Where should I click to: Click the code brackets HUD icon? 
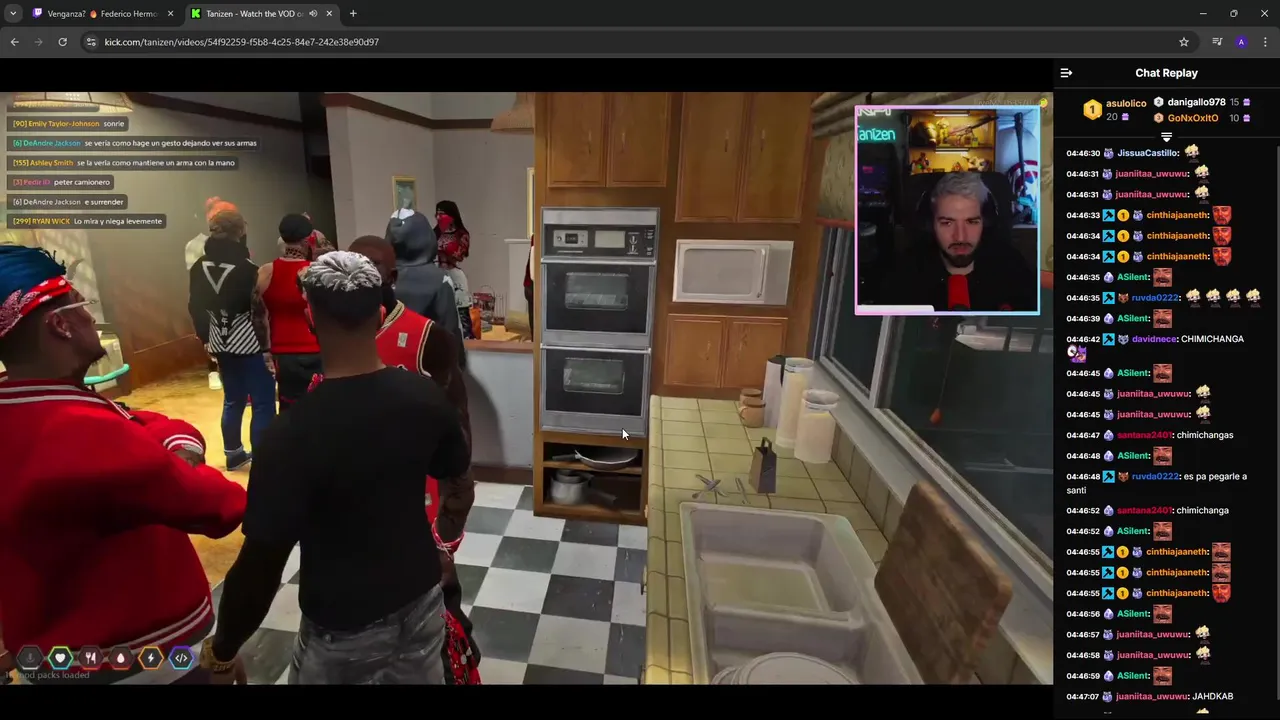181,657
